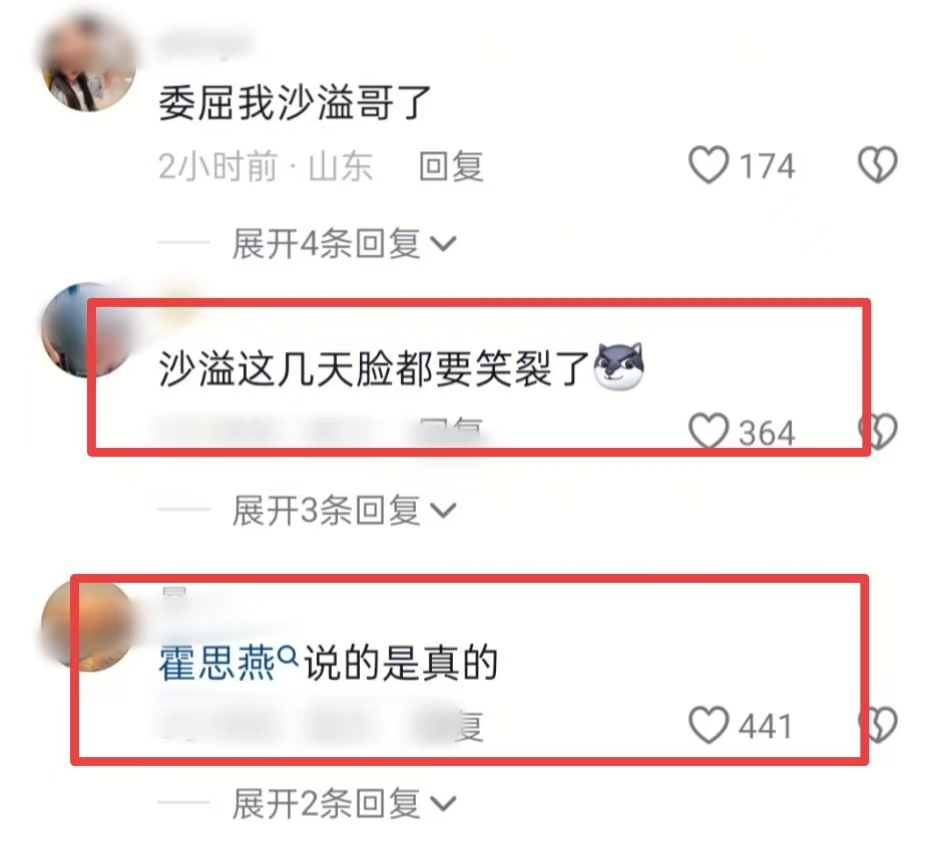This screenshot has width=948, height=856.
Task: Open the 霍思燕 search link
Action: click(x=217, y=663)
